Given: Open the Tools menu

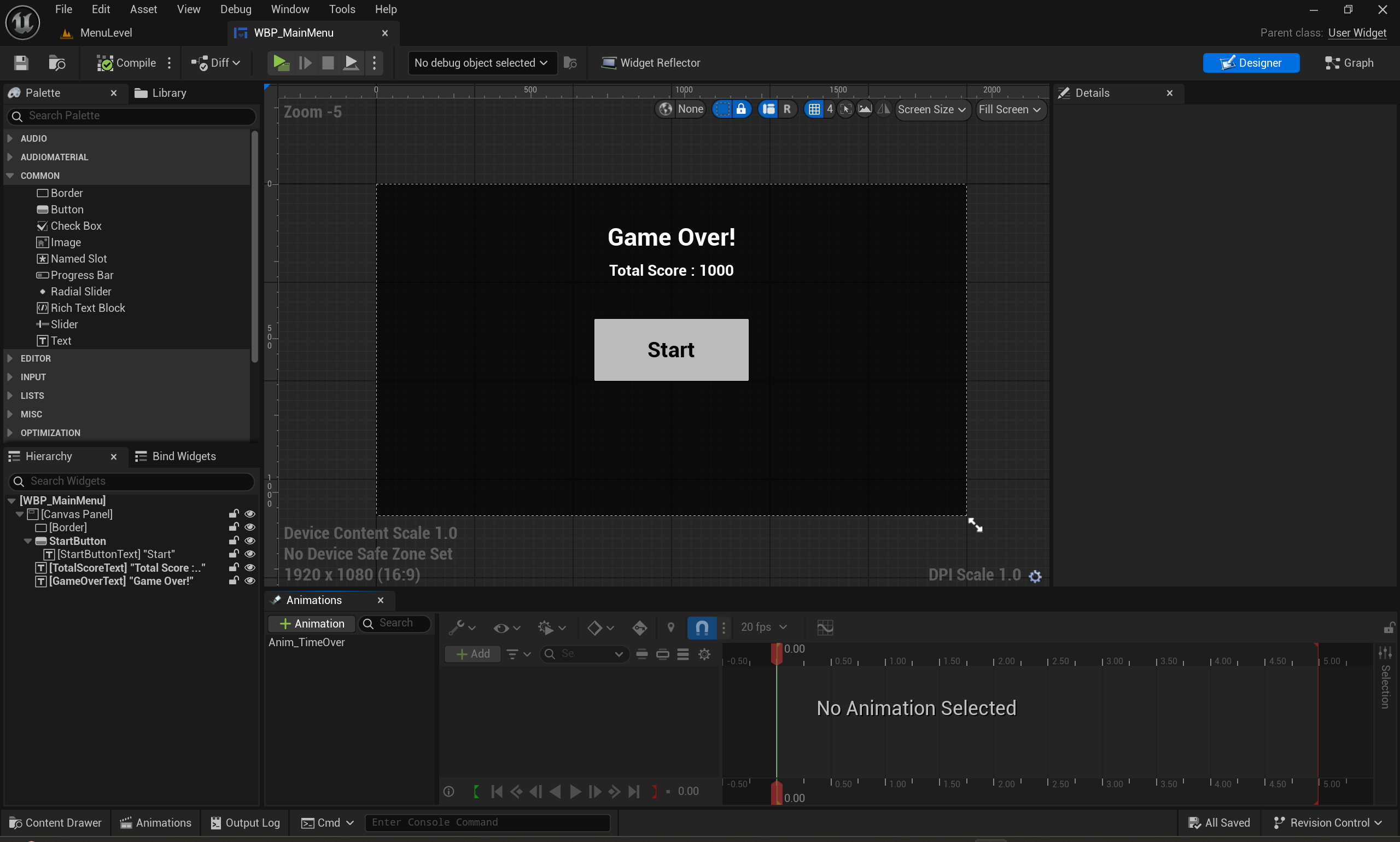Looking at the screenshot, I should click(342, 9).
